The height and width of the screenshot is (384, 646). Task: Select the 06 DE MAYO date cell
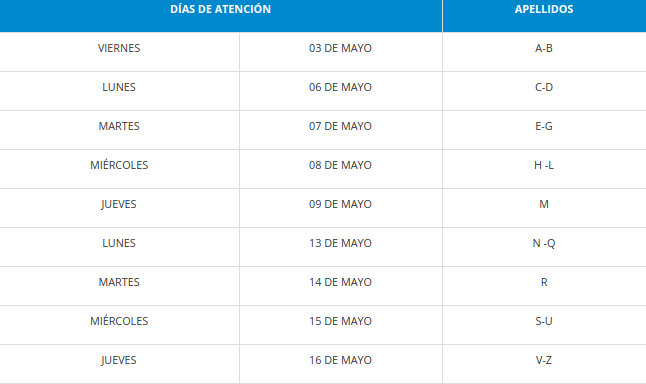pyautogui.click(x=341, y=91)
